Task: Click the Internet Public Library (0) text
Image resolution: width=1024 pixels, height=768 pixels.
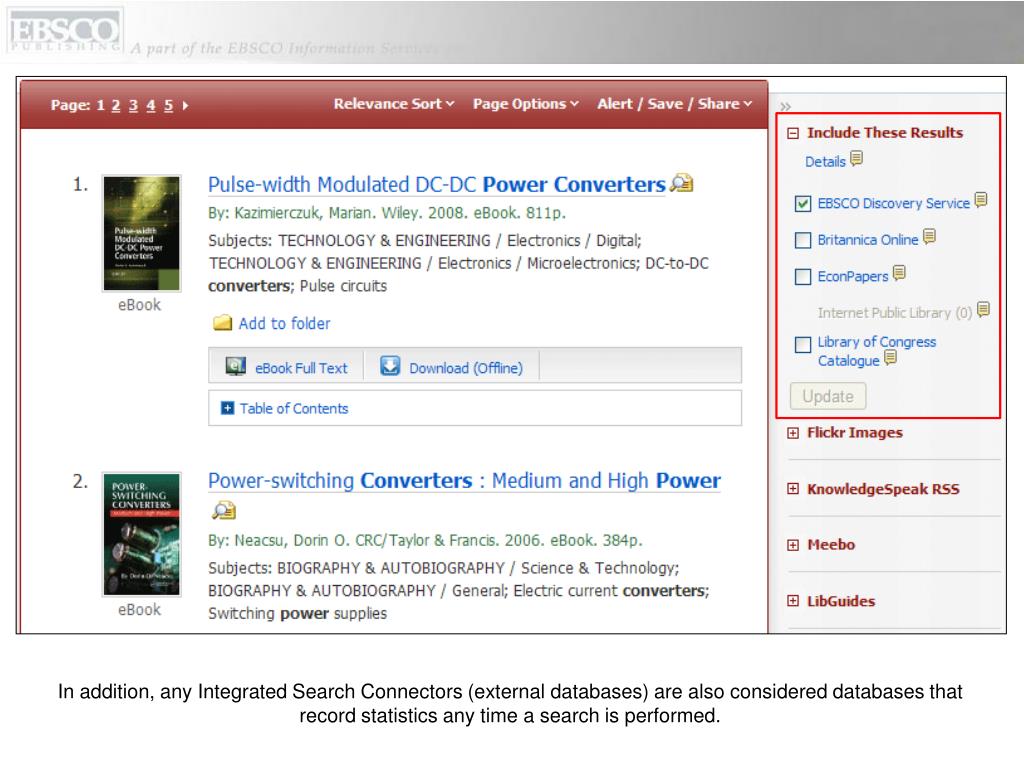Action: click(895, 313)
